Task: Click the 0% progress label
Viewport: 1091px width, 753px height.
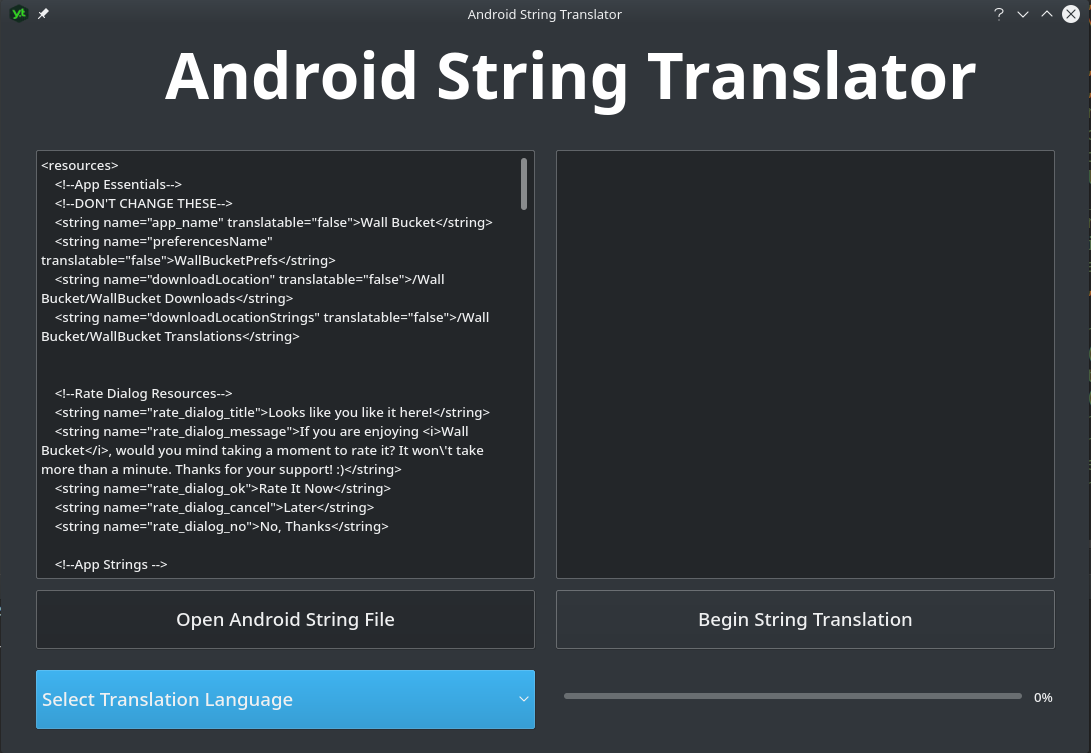Action: 1043,697
